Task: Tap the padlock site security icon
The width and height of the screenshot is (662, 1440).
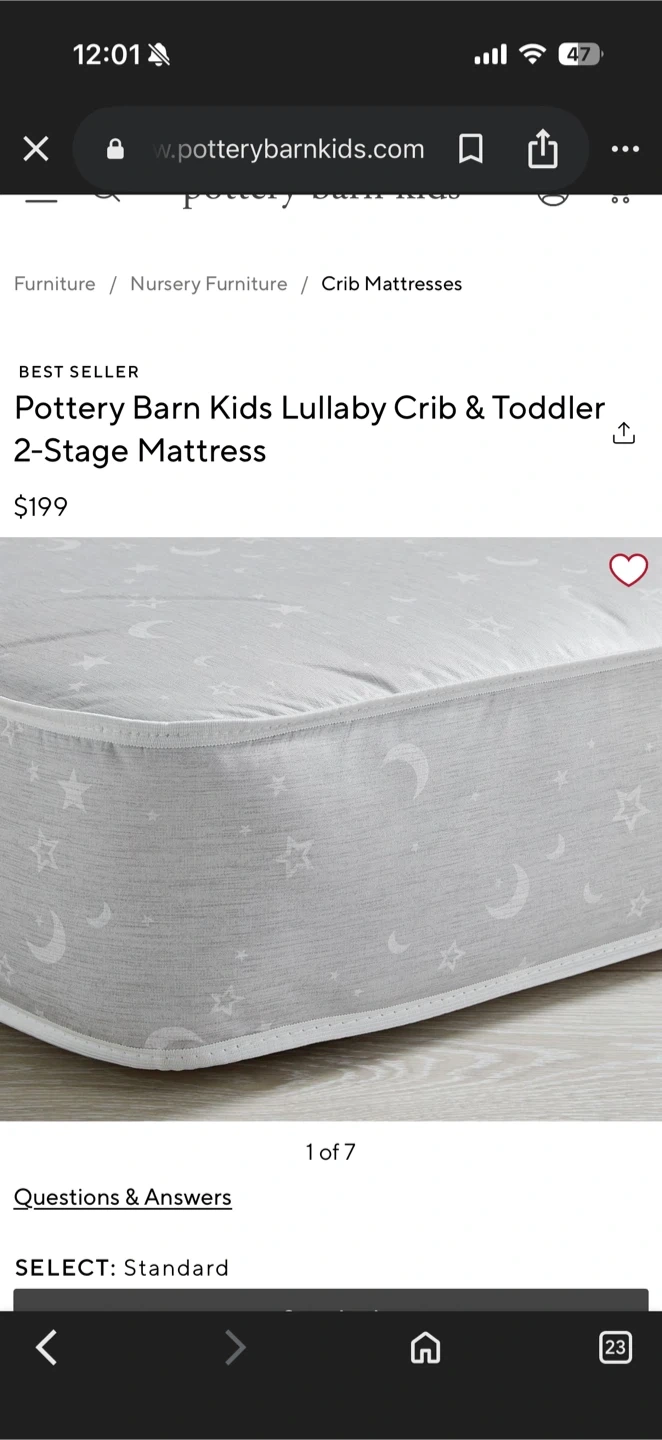Action: click(x=115, y=149)
